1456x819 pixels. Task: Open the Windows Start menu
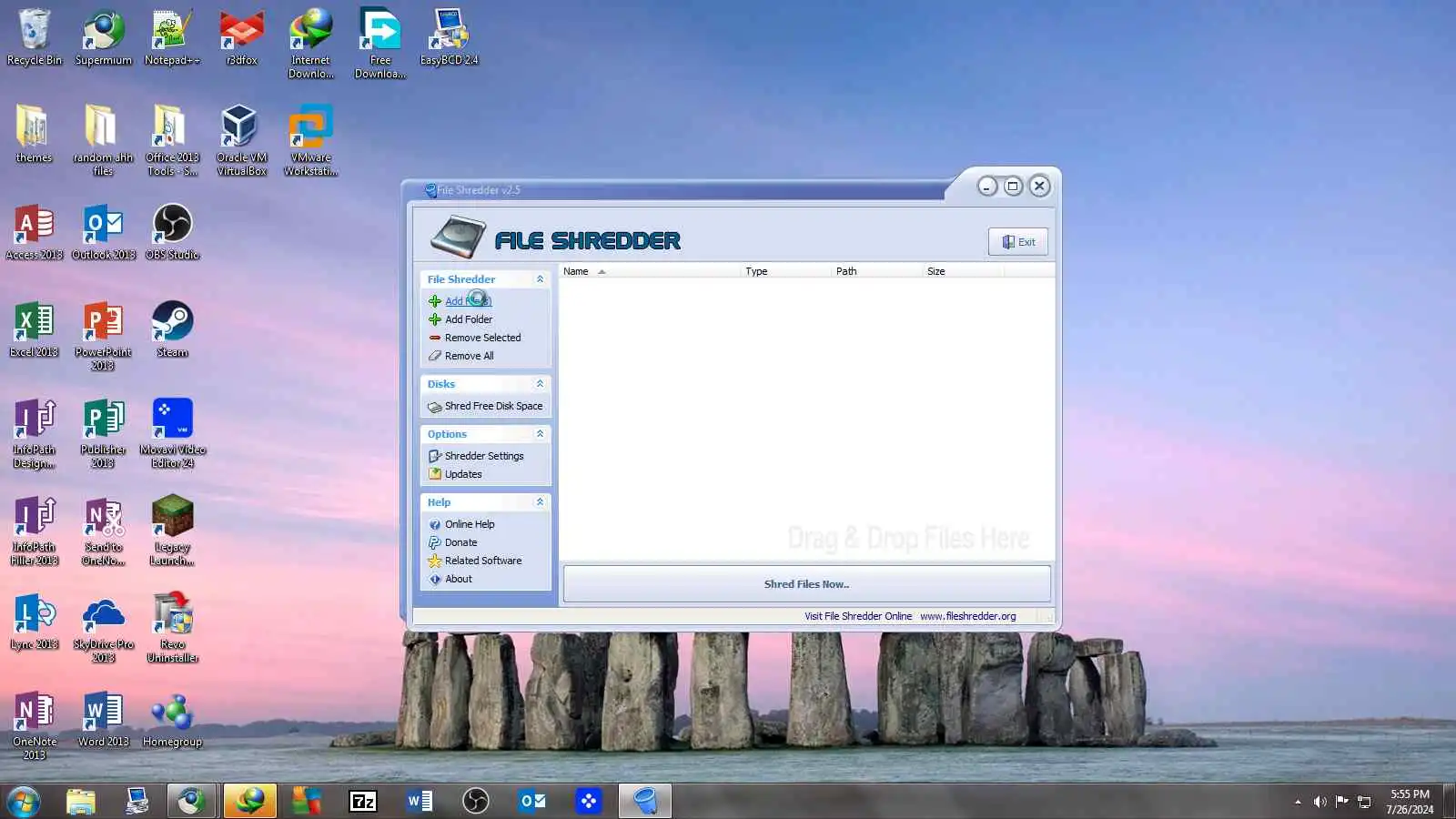(x=23, y=801)
